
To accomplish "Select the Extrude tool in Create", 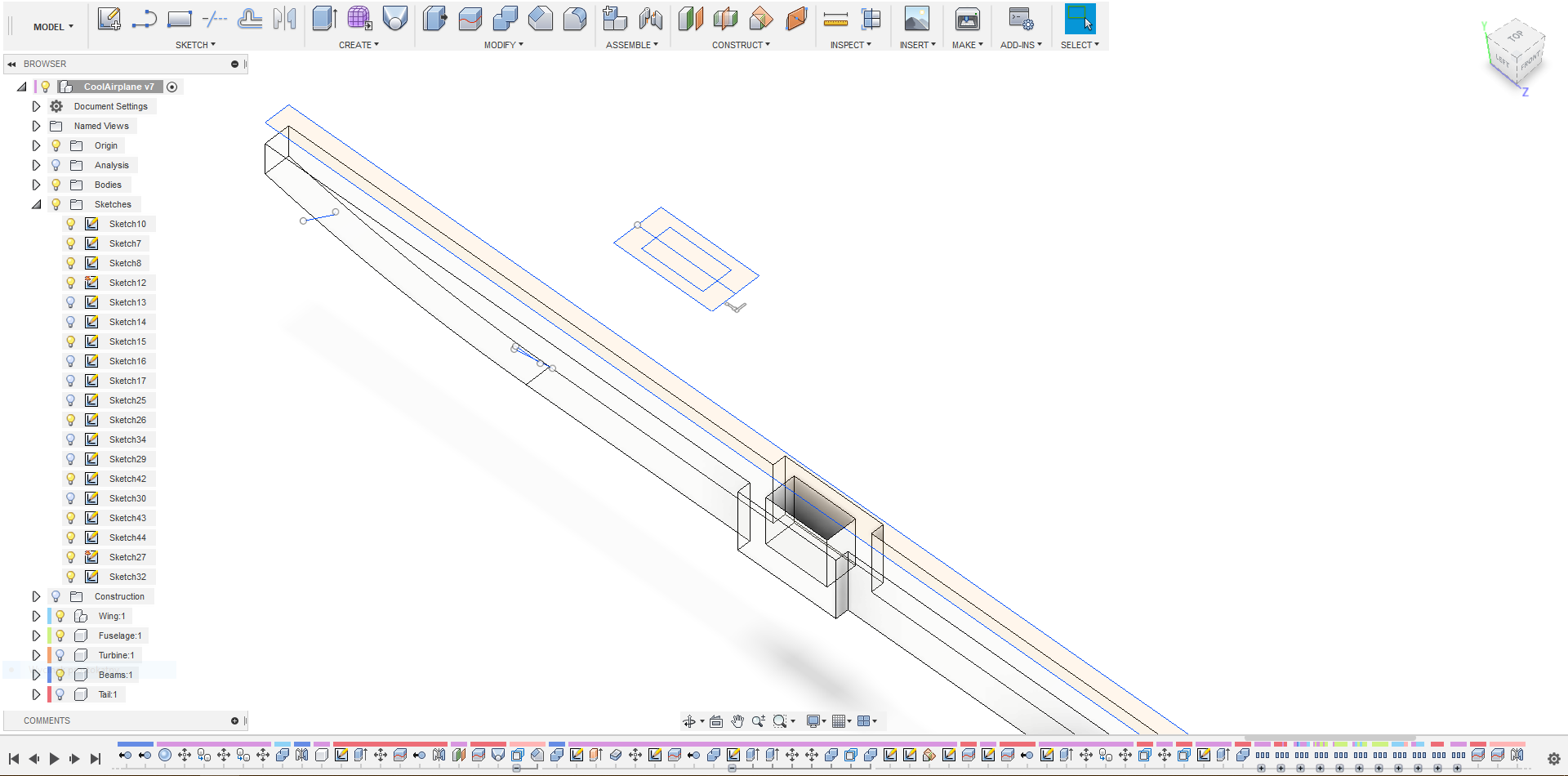I will (x=325, y=19).
